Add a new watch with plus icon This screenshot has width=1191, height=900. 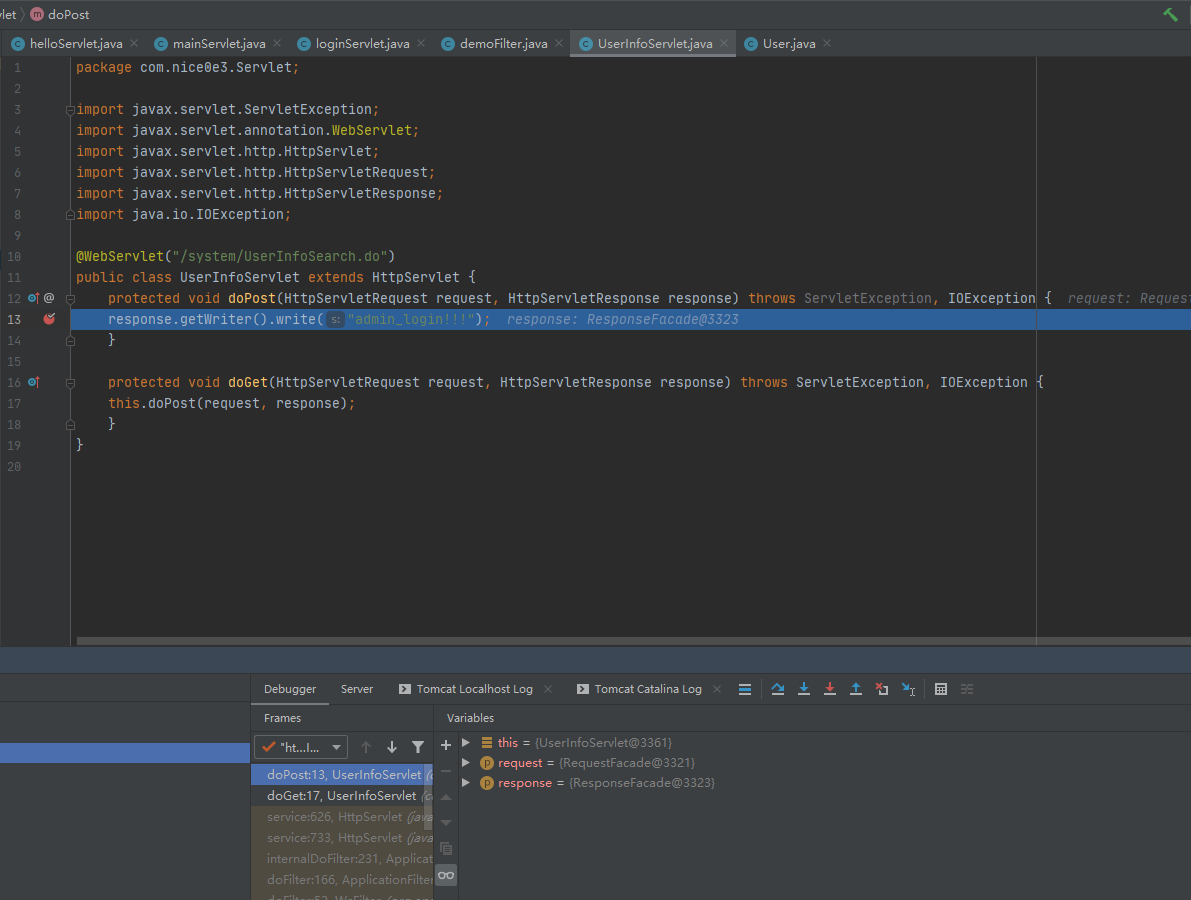click(x=446, y=745)
